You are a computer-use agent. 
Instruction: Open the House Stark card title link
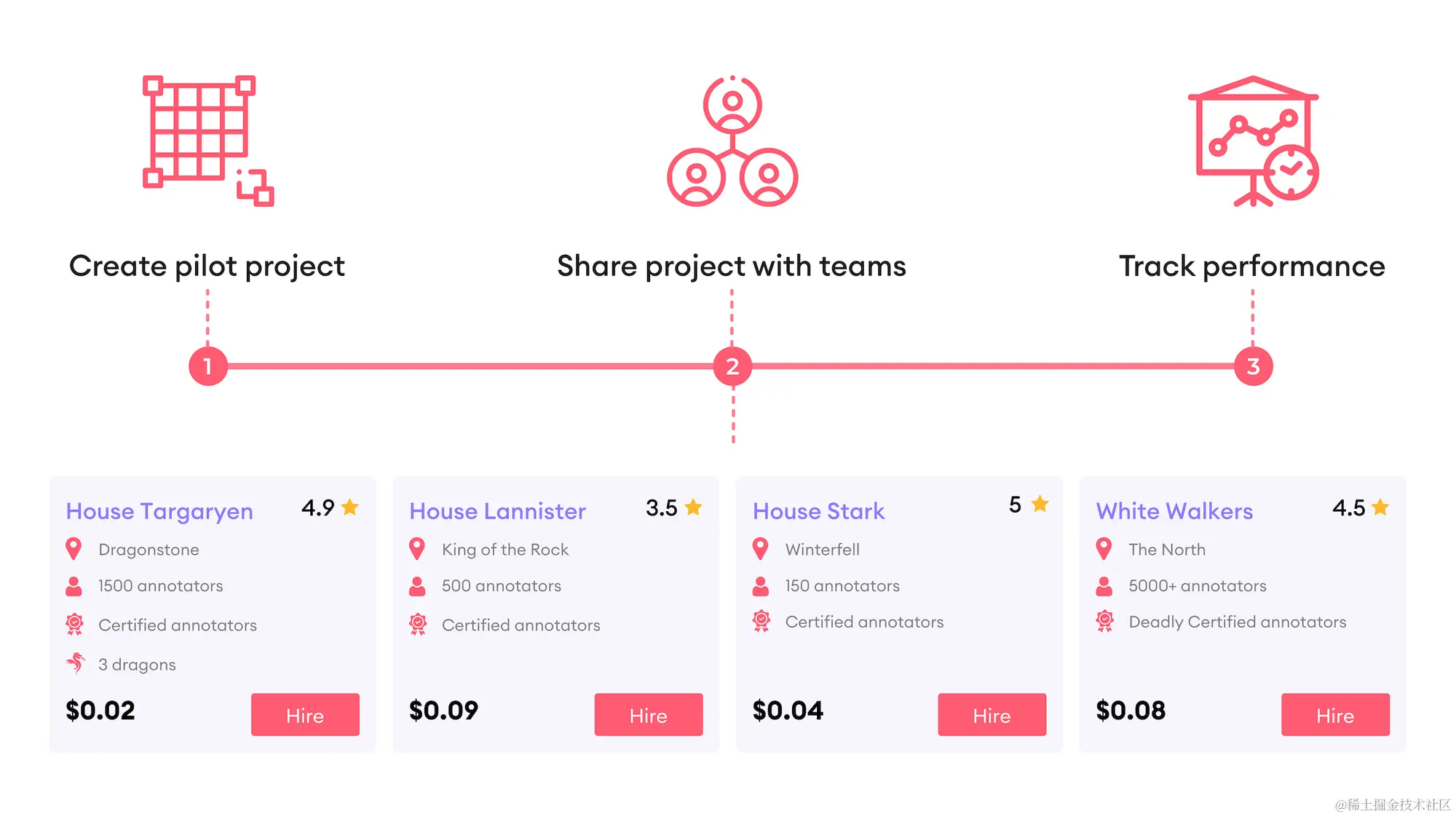click(818, 511)
